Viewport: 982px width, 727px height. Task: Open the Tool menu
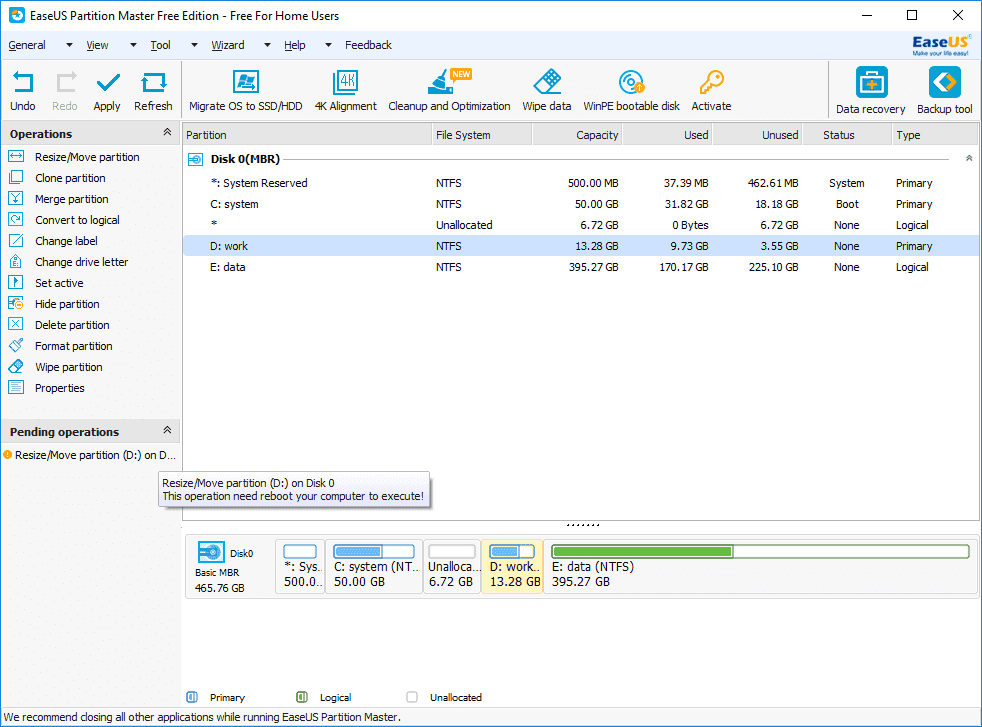click(160, 45)
